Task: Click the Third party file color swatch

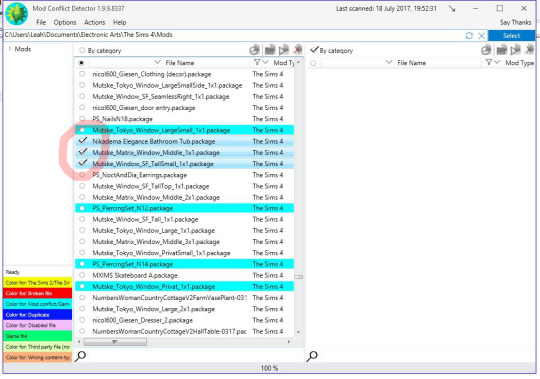Action: coord(38,347)
